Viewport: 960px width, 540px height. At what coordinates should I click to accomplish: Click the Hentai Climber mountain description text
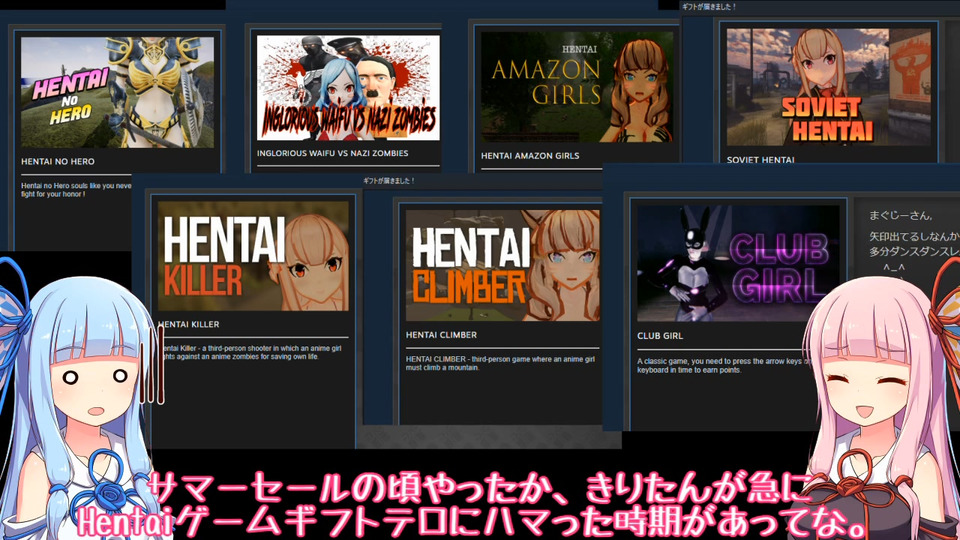(x=500, y=363)
